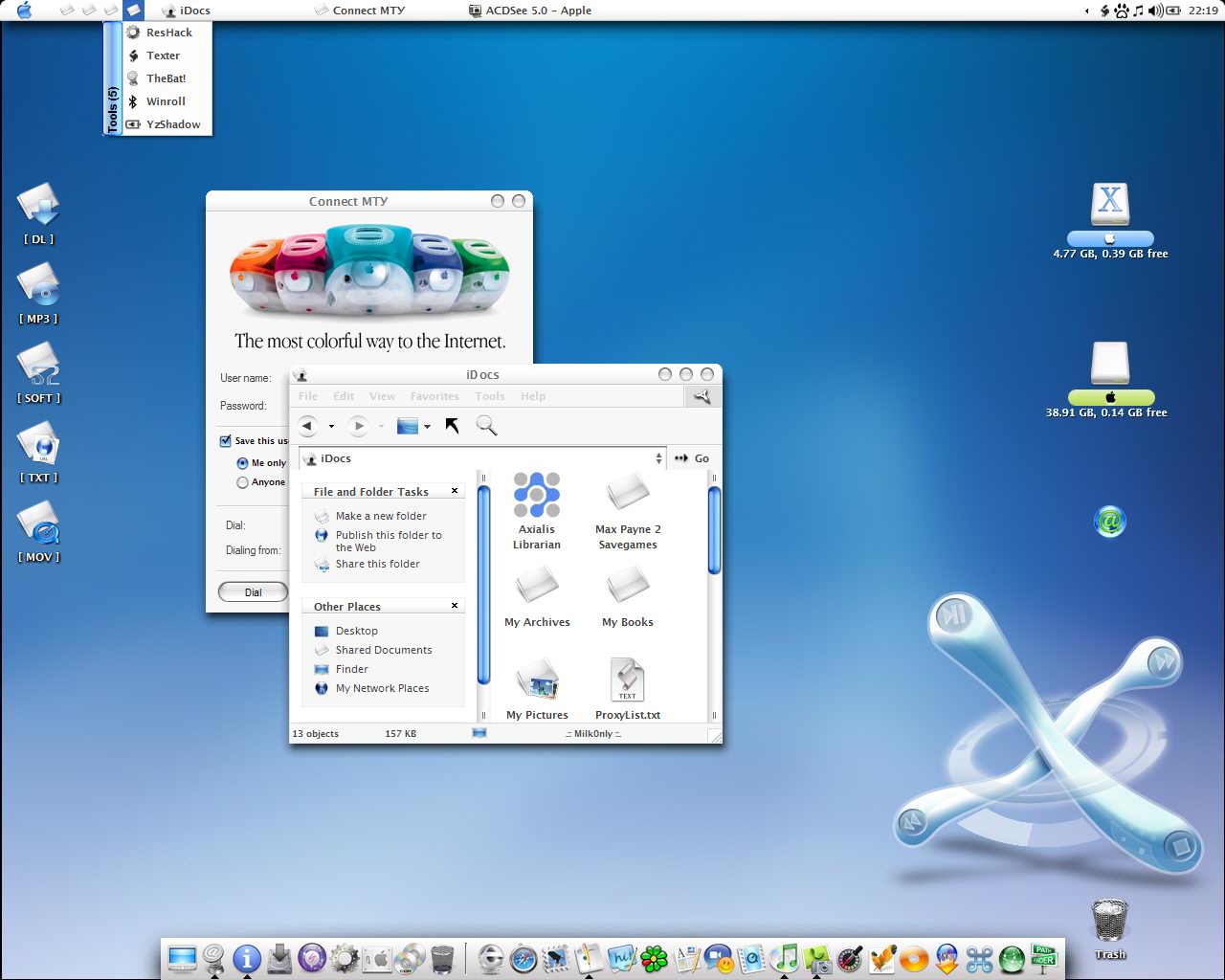The width and height of the screenshot is (1225, 980).
Task: Open ICQ flower icon in dock
Action: 655,958
